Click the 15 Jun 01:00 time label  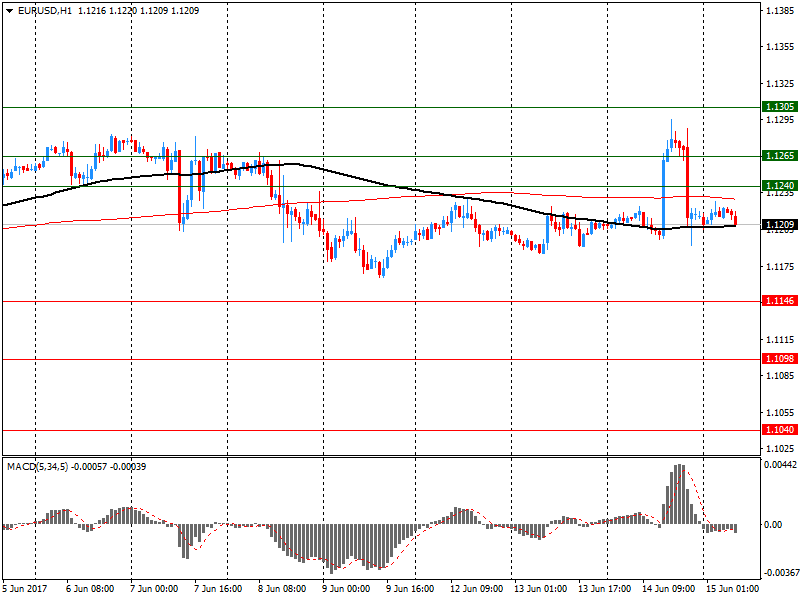(732, 589)
